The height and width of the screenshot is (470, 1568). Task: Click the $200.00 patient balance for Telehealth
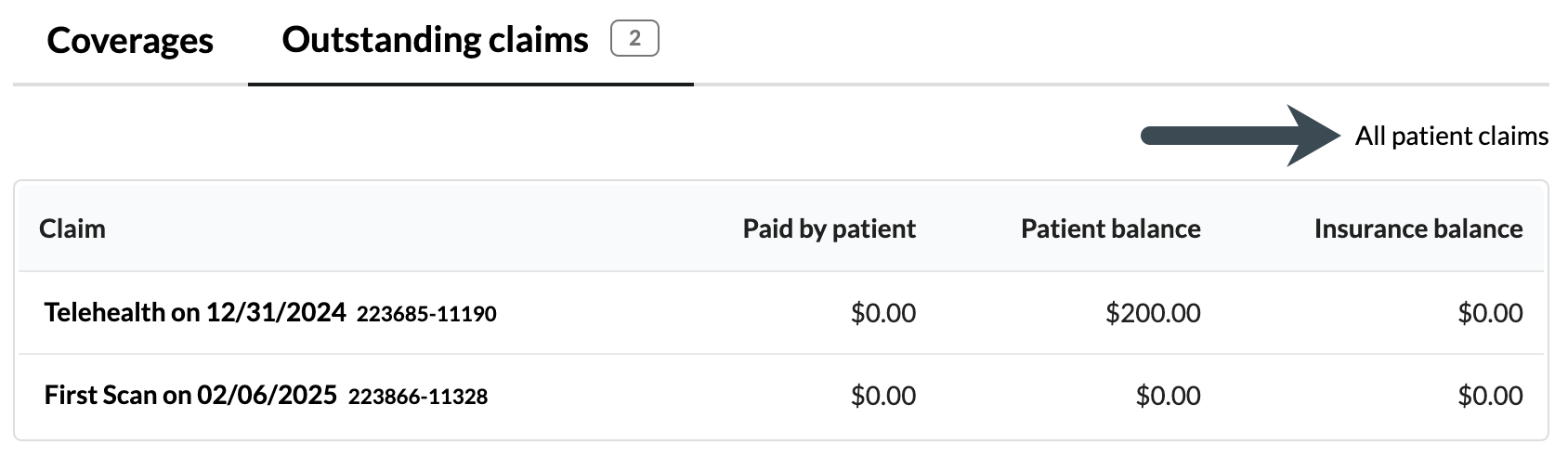[x=1153, y=313]
